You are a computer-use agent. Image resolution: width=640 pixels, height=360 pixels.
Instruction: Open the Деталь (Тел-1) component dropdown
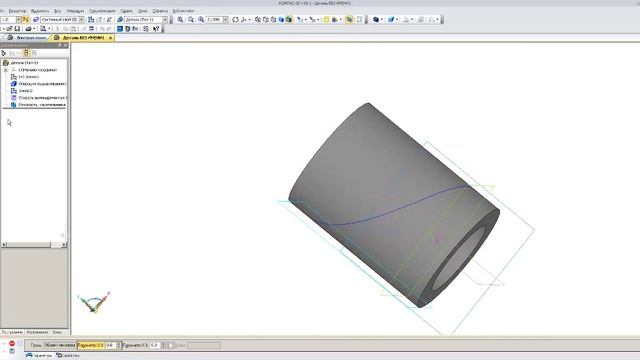[165, 20]
